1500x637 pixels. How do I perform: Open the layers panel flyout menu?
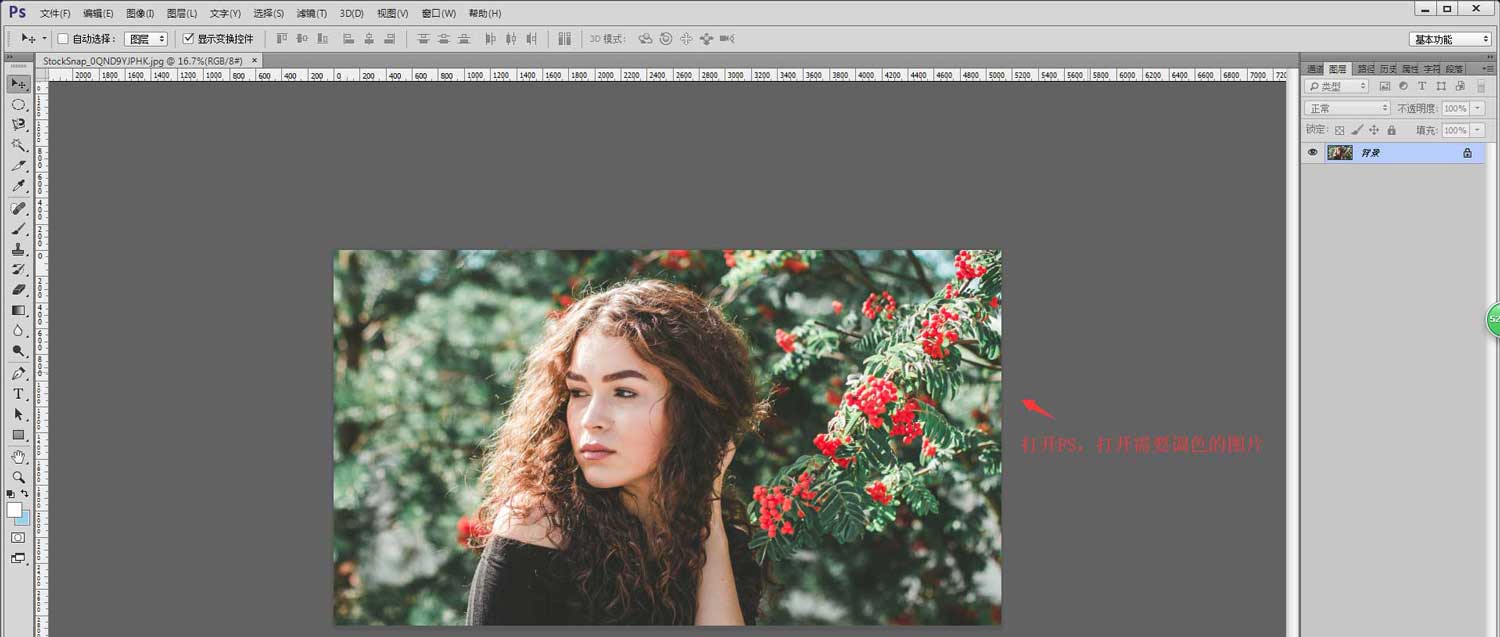1490,69
